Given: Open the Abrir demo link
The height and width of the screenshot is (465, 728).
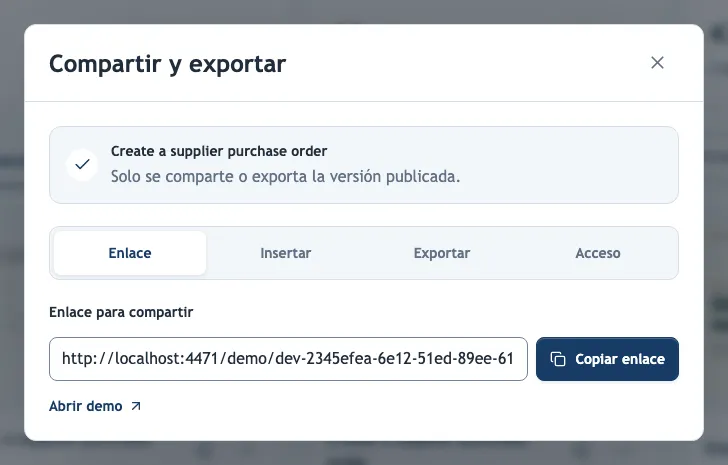Looking at the screenshot, I should (x=95, y=406).
